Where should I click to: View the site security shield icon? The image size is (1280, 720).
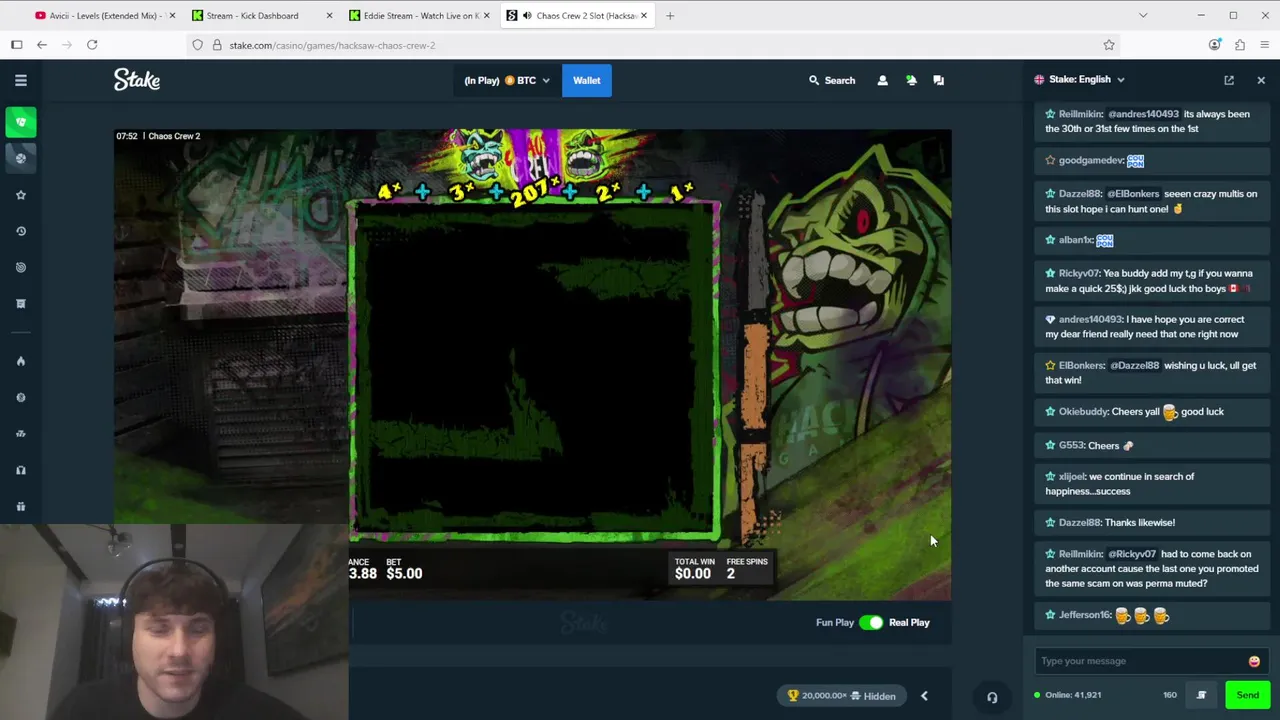tap(198, 45)
